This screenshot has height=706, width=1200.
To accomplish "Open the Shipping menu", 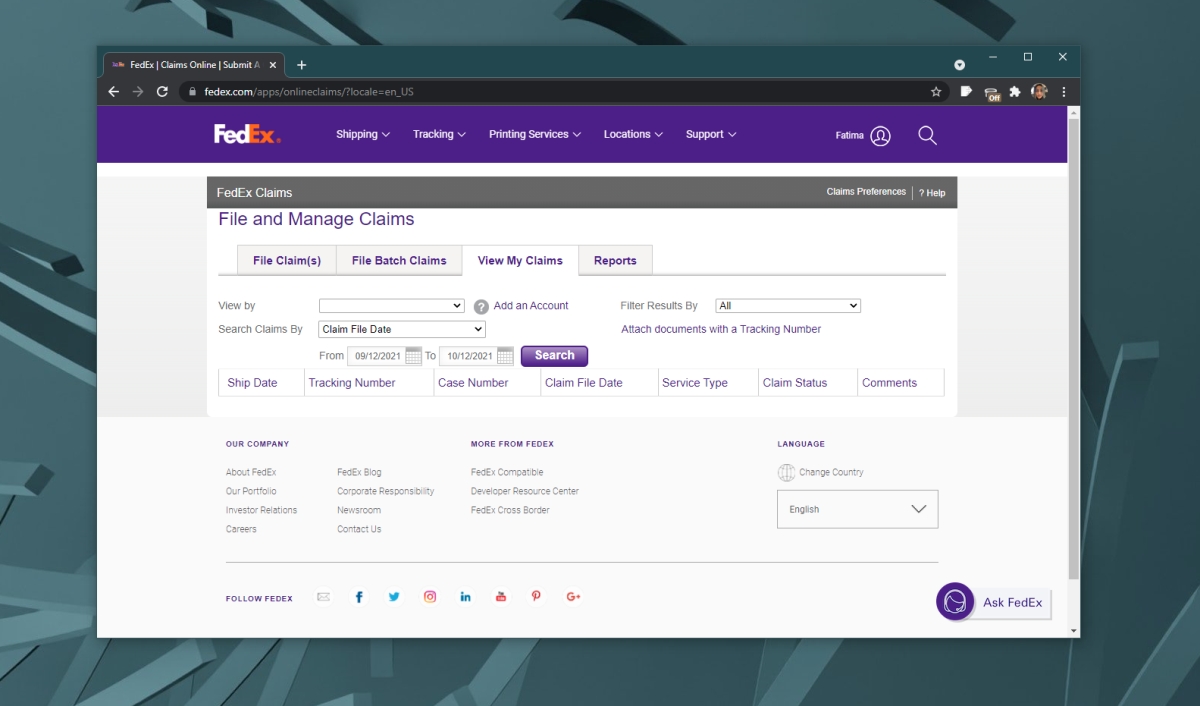I will 363,134.
